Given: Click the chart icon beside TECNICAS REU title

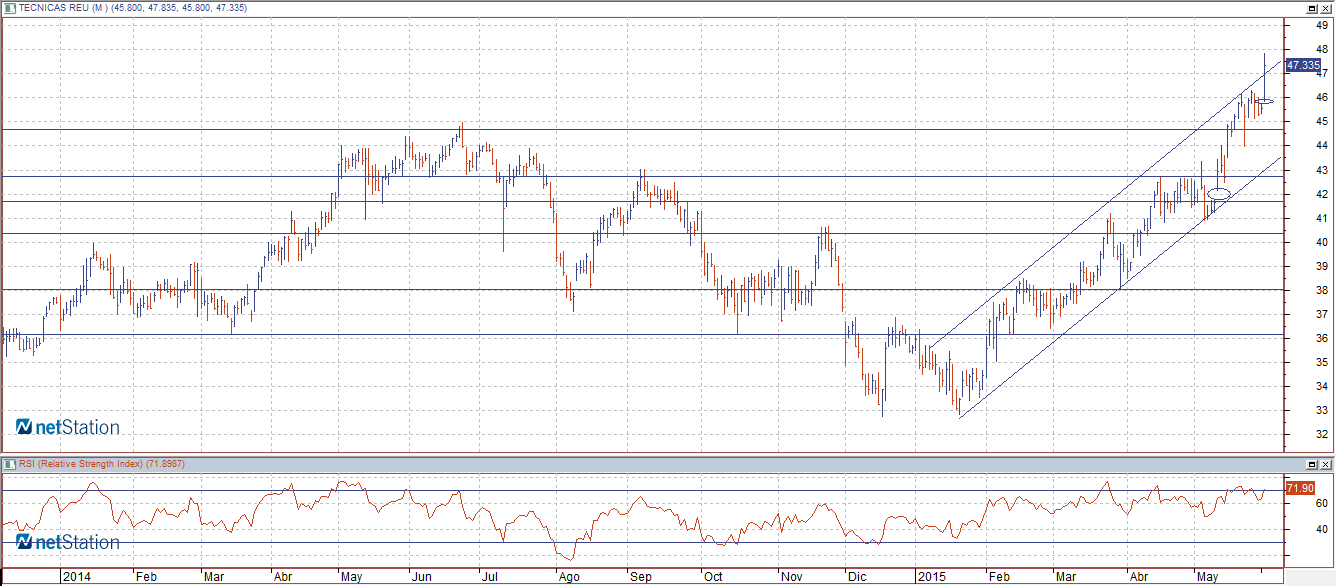Looking at the screenshot, I should (9, 8).
